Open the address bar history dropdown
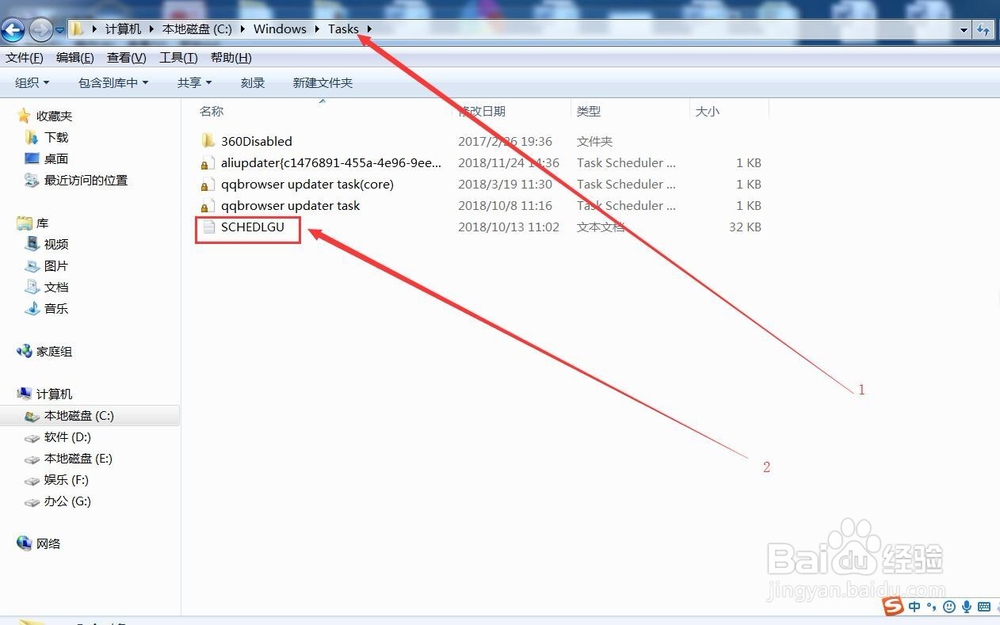Image resolution: width=1000 pixels, height=625 pixels. pyautogui.click(x=964, y=29)
